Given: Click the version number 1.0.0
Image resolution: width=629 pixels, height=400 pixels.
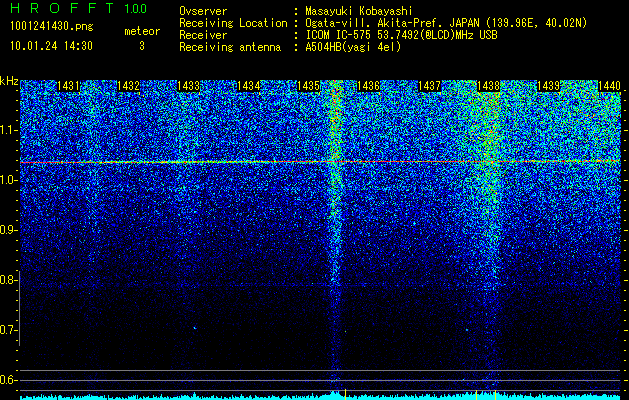Looking at the screenshot, I should pos(136,8).
